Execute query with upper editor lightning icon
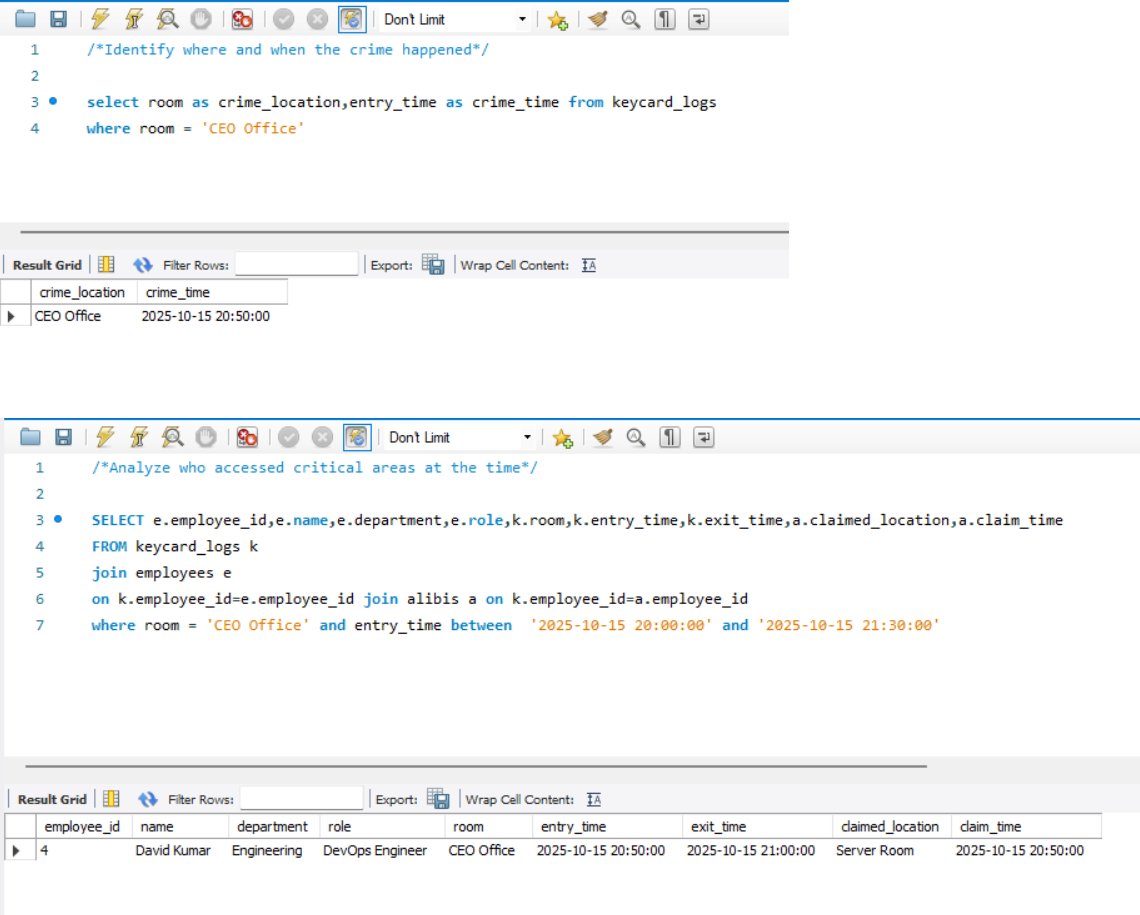 [x=100, y=19]
